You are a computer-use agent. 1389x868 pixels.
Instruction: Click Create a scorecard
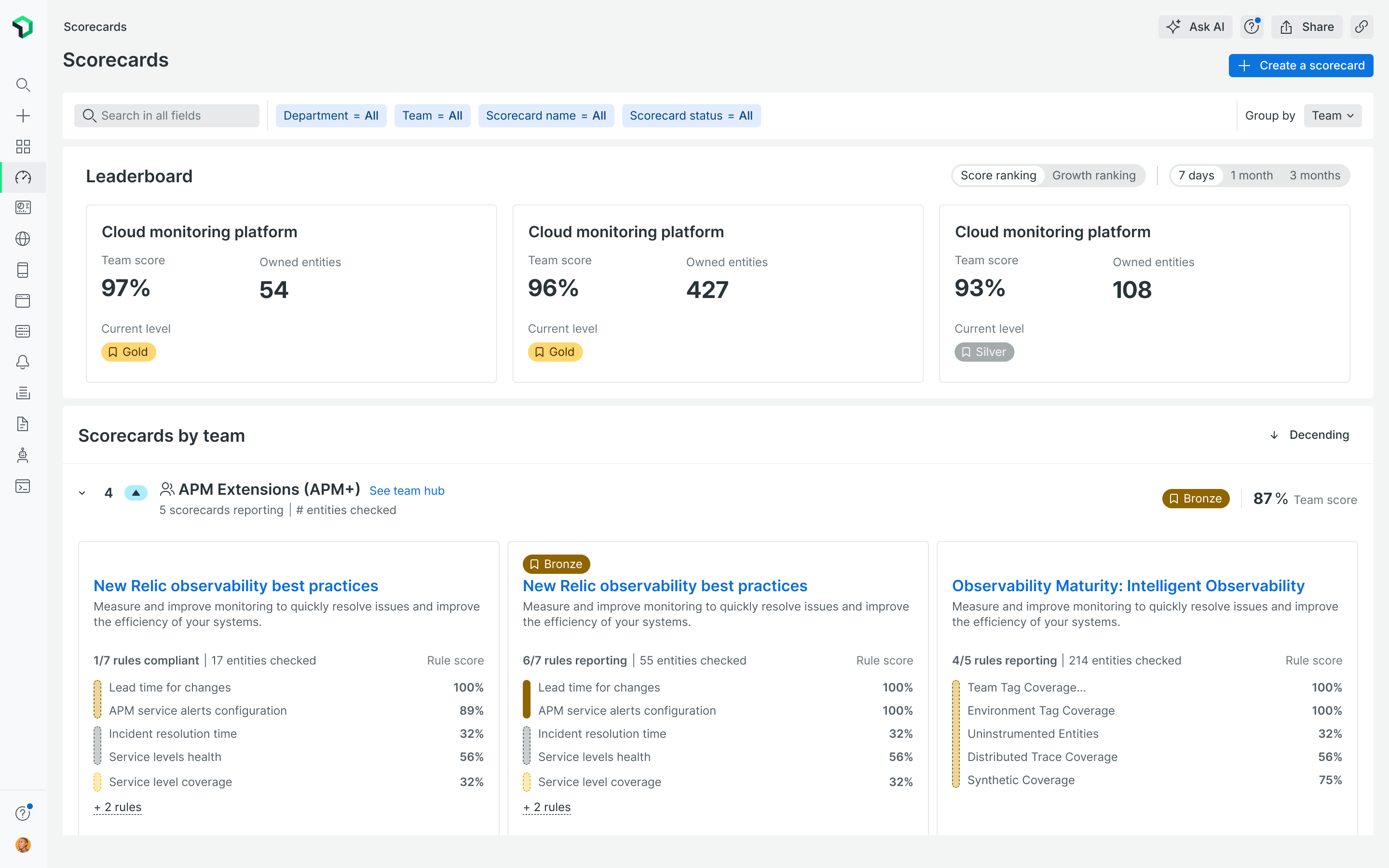[1301, 66]
